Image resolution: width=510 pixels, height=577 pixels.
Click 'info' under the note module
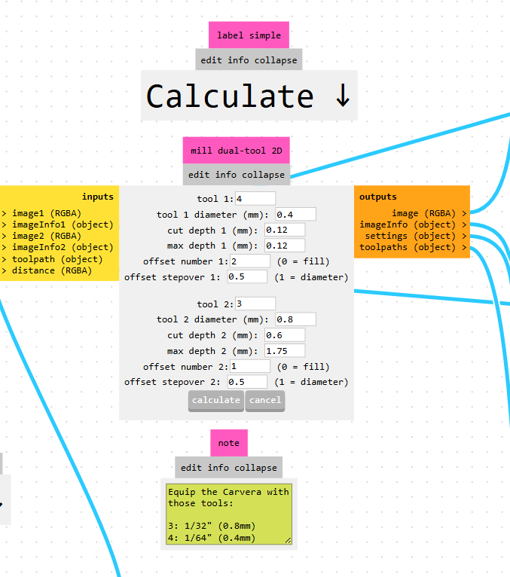pyautogui.click(x=218, y=468)
